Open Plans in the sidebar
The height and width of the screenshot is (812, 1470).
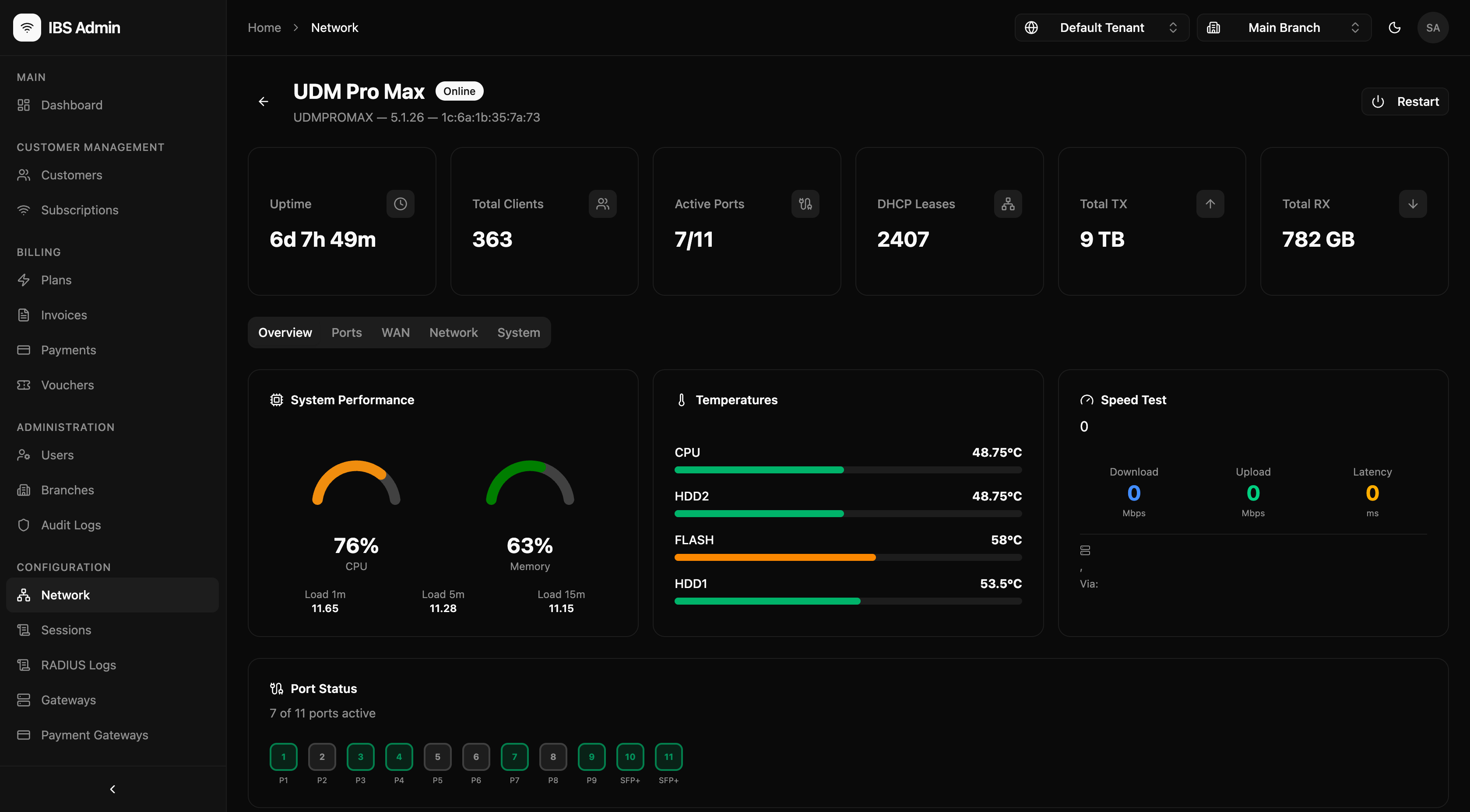coord(113,280)
